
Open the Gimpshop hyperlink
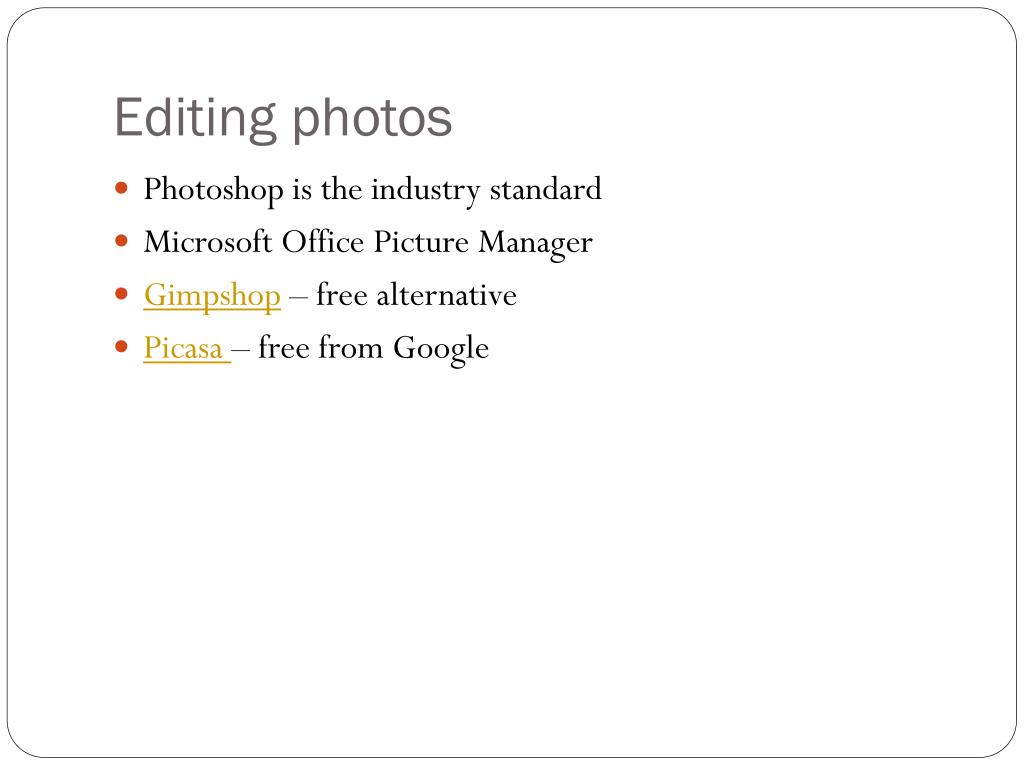[212, 296]
